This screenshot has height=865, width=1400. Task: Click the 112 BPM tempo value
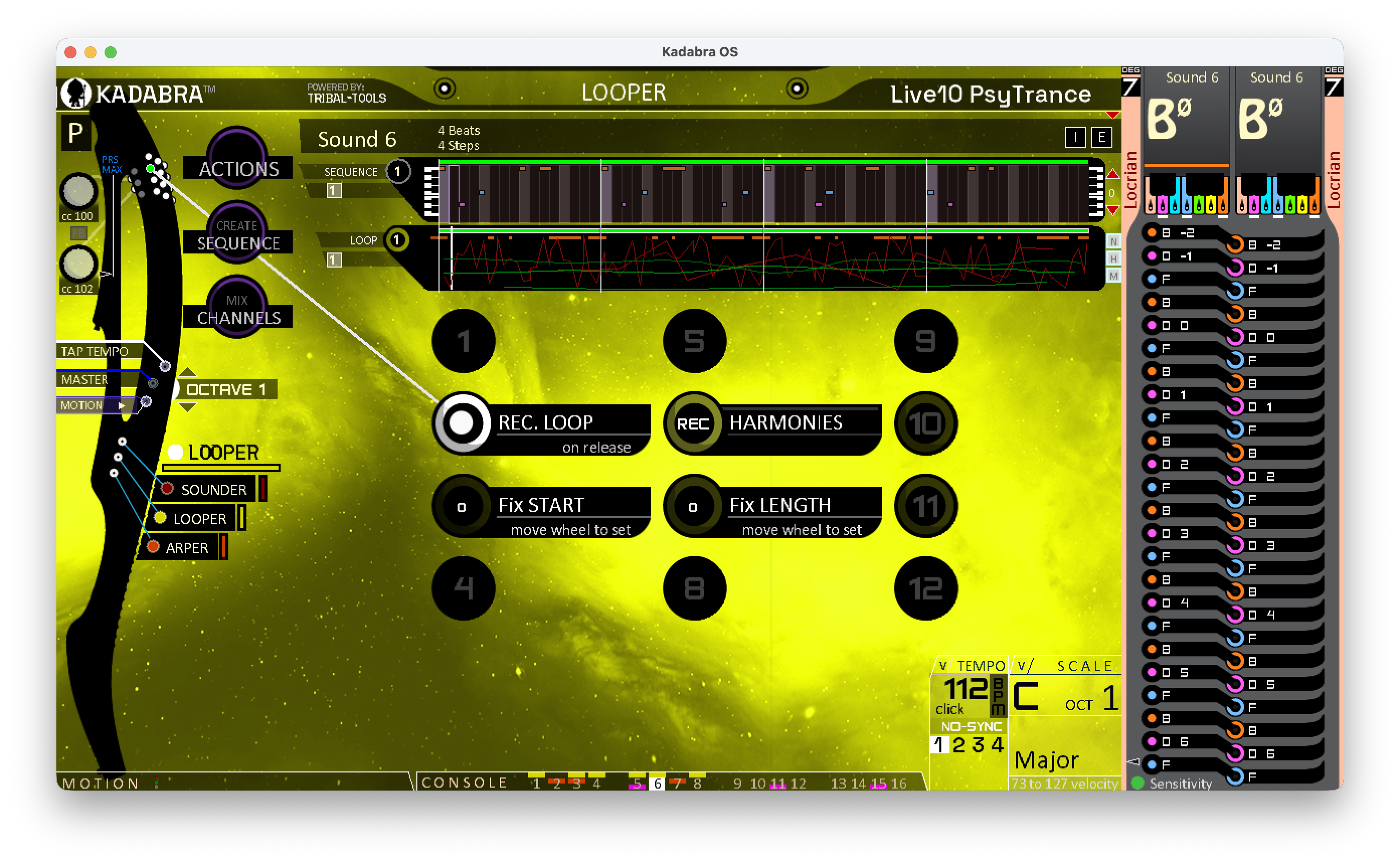tap(966, 688)
